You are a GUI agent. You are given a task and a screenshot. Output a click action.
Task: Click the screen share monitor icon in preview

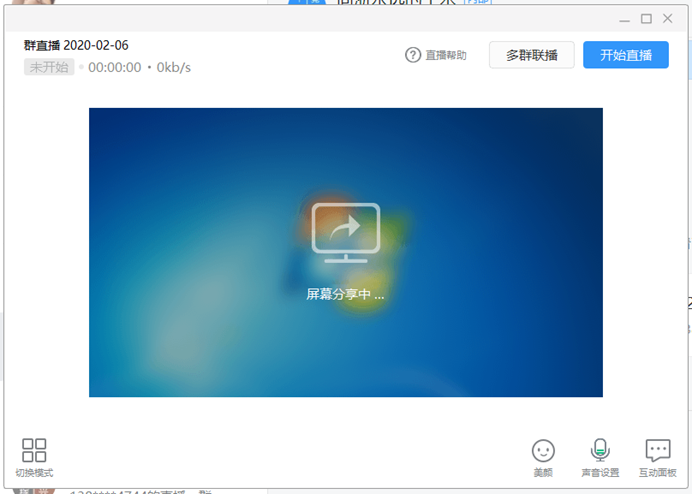coord(346,233)
